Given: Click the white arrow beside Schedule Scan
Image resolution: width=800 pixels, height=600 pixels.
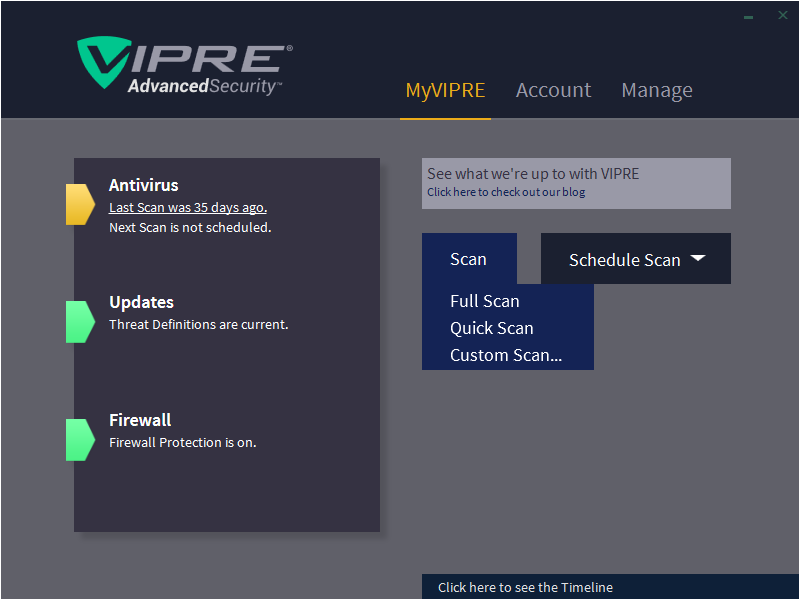Looking at the screenshot, I should click(x=698, y=258).
